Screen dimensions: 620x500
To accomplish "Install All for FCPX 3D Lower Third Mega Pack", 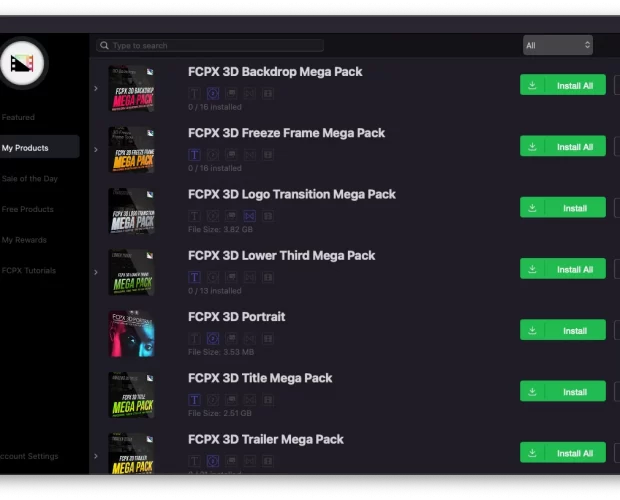I will [x=563, y=269].
